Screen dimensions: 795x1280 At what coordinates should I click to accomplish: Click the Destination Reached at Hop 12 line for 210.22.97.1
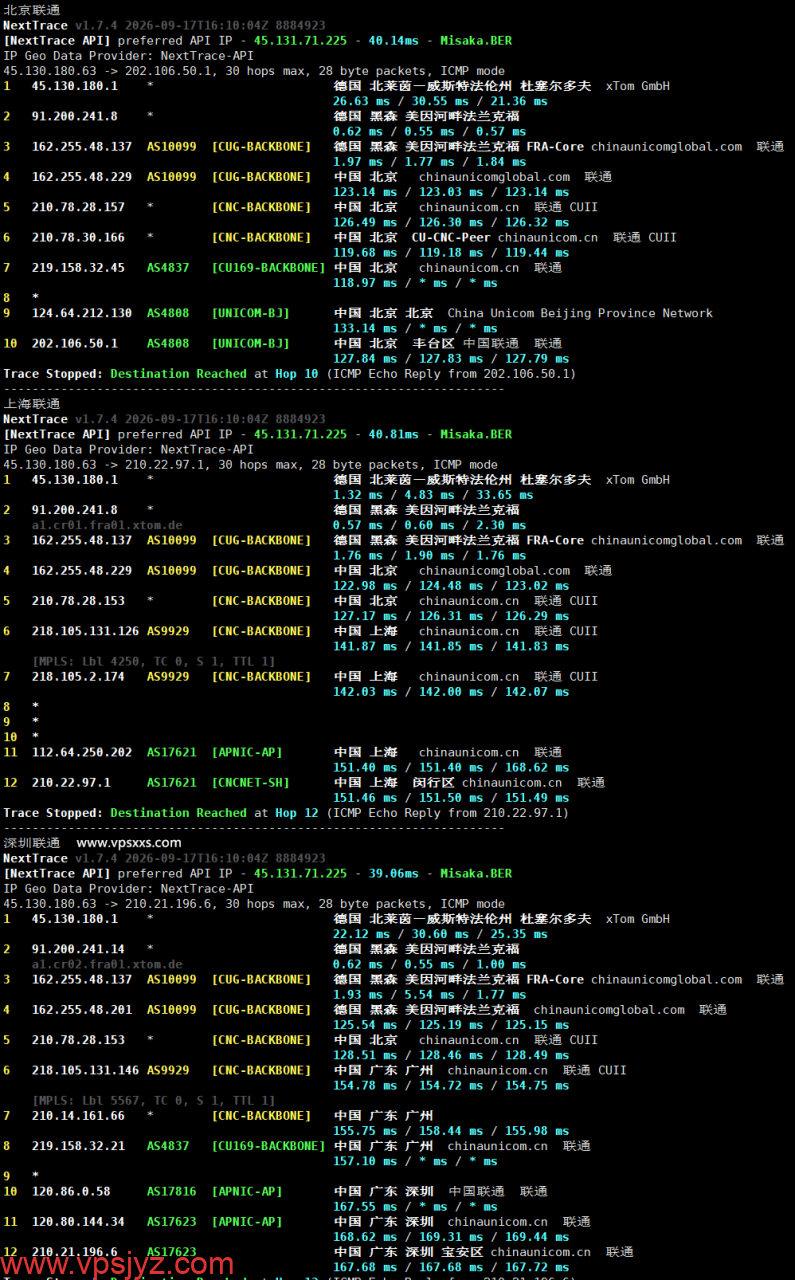pyautogui.click(x=286, y=812)
